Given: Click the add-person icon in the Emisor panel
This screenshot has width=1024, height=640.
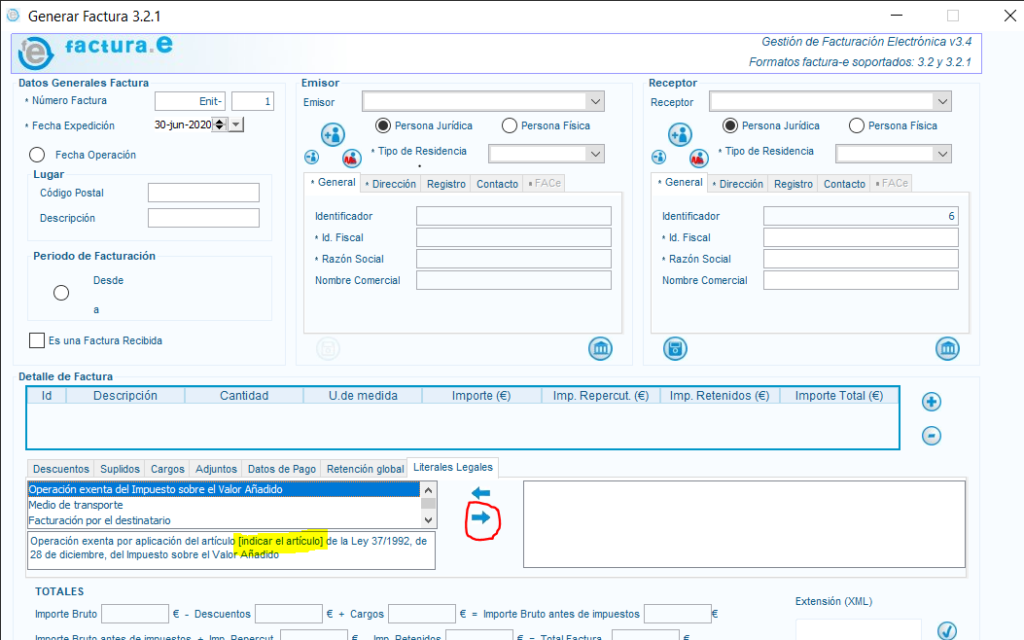Looking at the screenshot, I should click(x=333, y=135).
